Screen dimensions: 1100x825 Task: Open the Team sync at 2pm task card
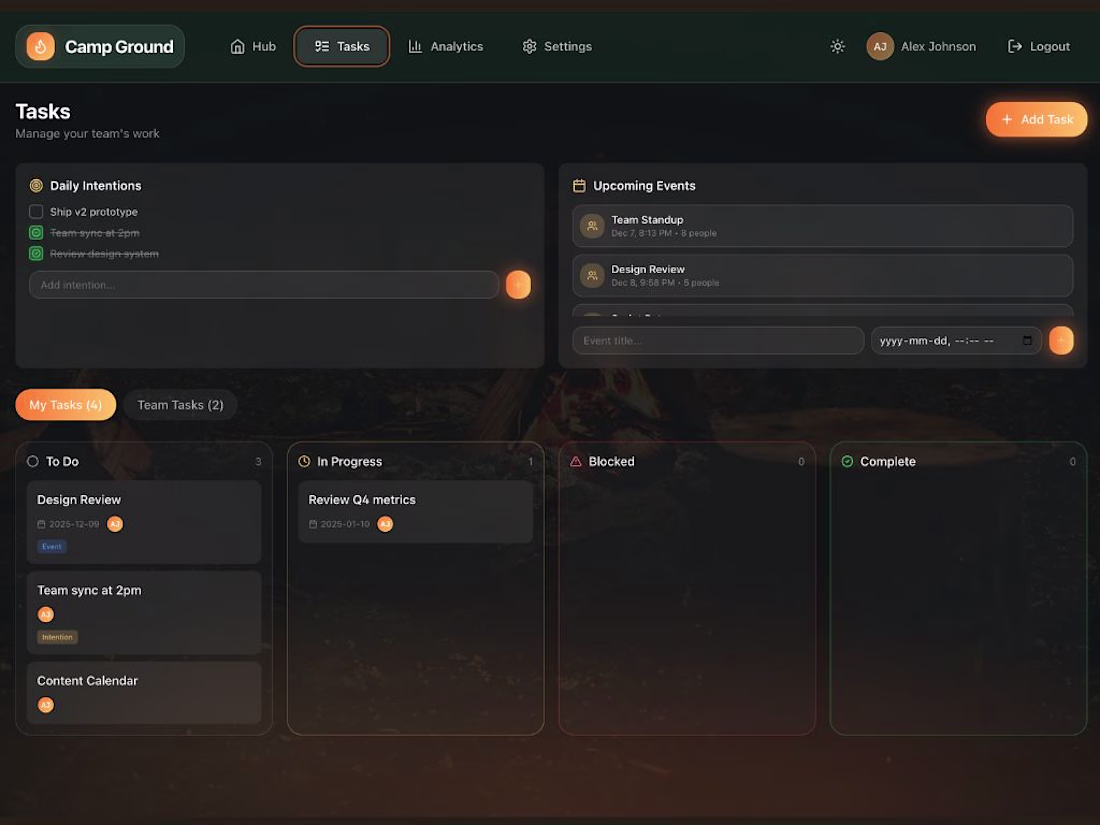[144, 612]
